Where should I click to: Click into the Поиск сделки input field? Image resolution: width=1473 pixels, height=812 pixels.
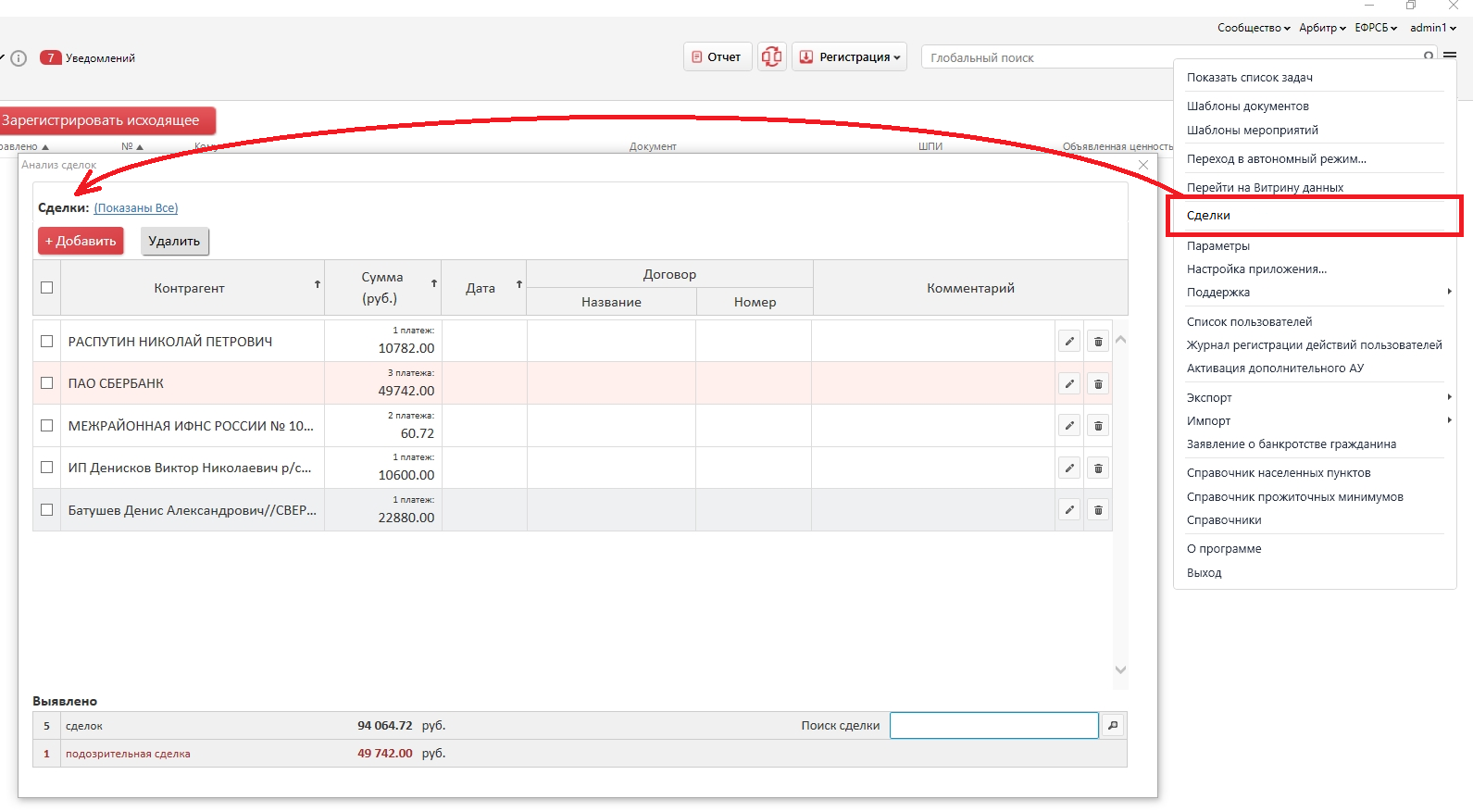coord(993,726)
